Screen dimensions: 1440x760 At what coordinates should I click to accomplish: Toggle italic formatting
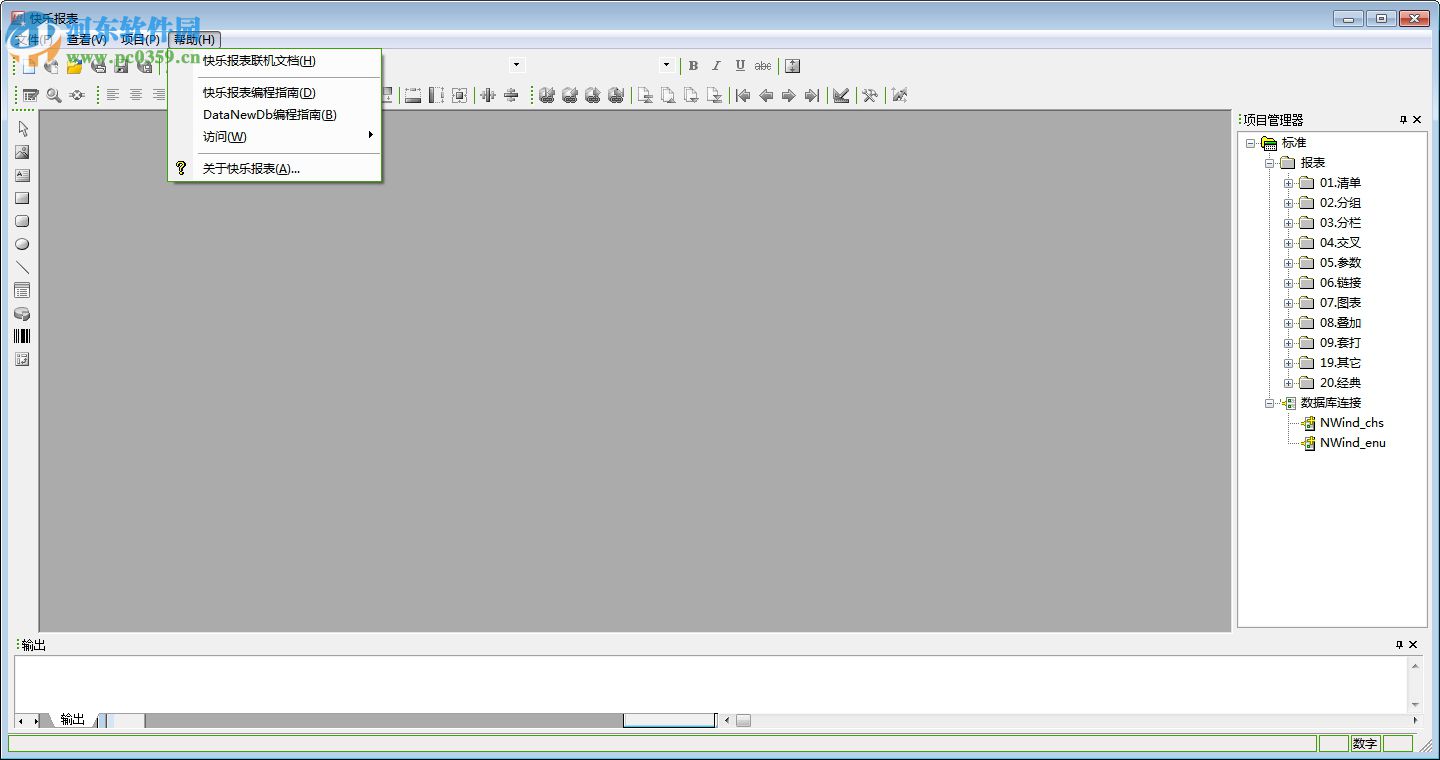coord(716,66)
